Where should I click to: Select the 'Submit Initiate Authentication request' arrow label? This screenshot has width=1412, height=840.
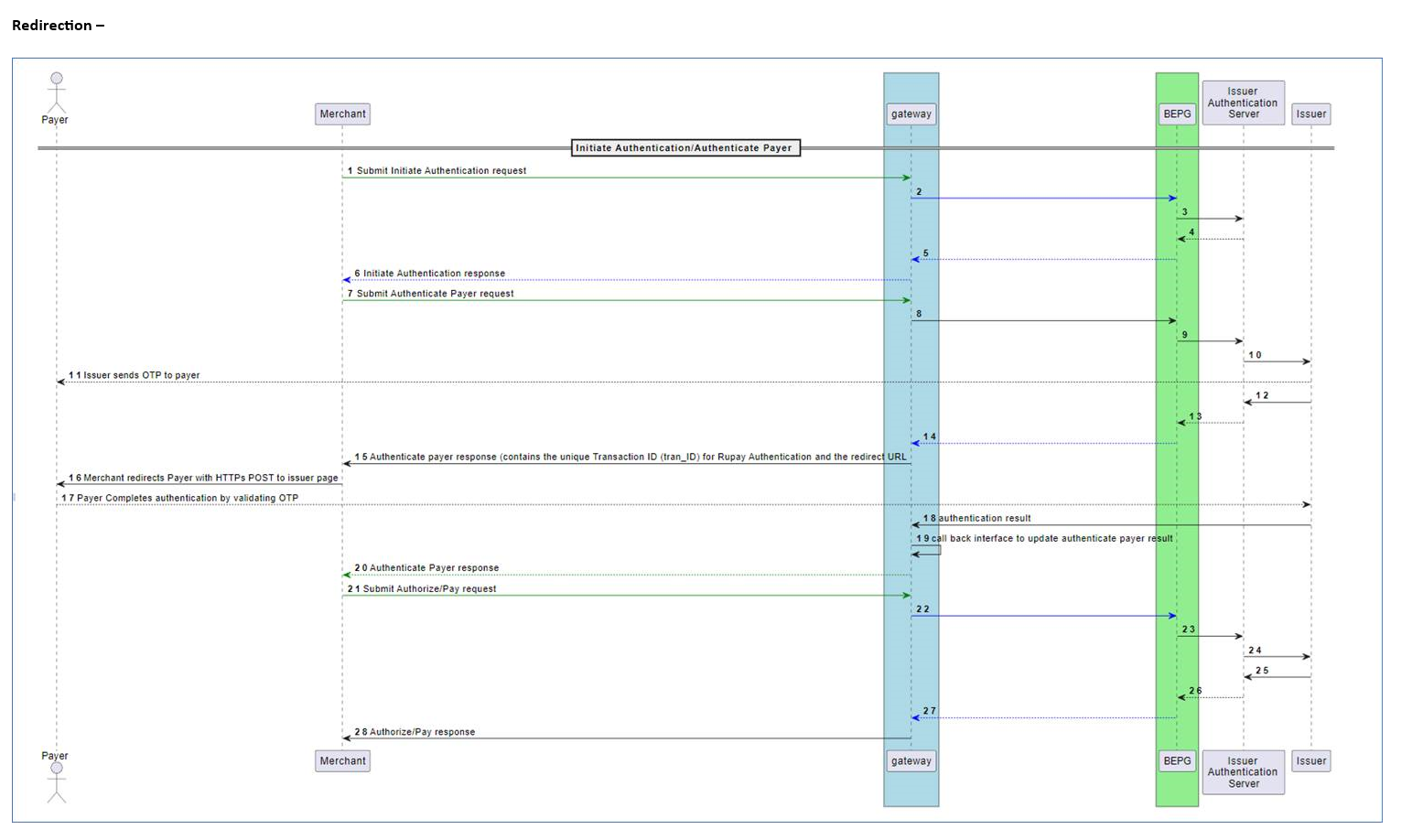pyautogui.click(x=437, y=170)
